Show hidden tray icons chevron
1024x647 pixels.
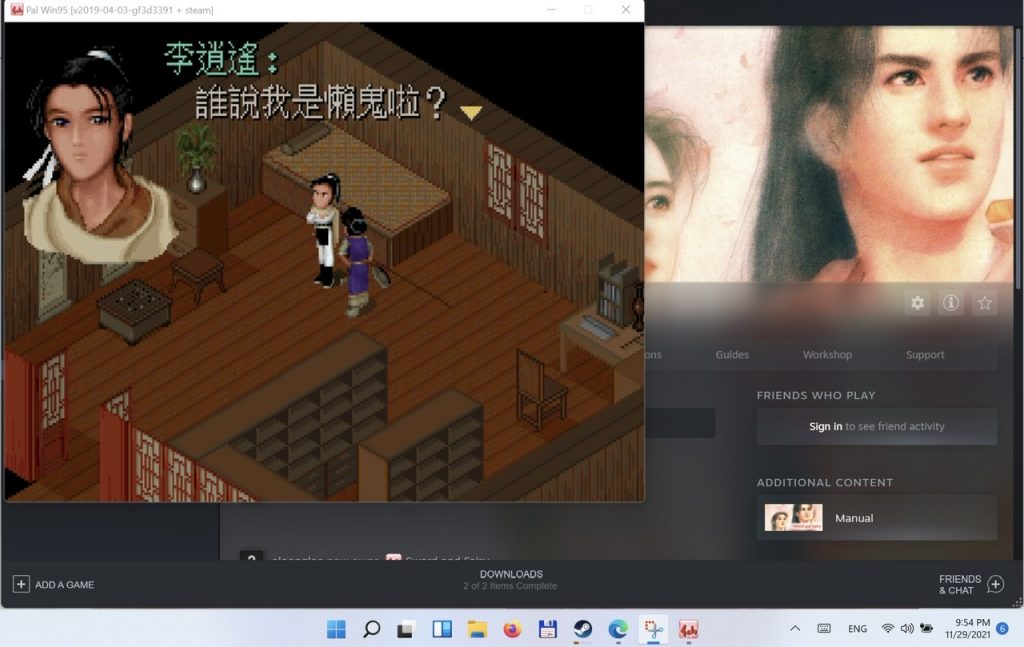click(795, 629)
